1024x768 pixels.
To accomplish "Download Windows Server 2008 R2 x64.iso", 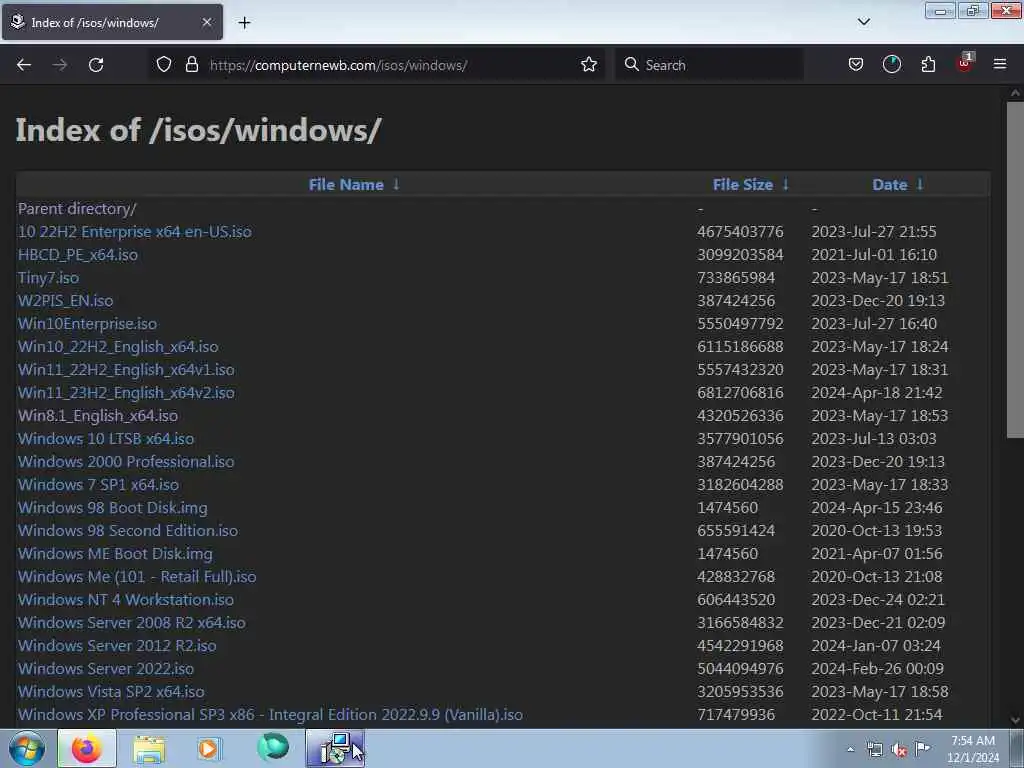I will click(132, 622).
